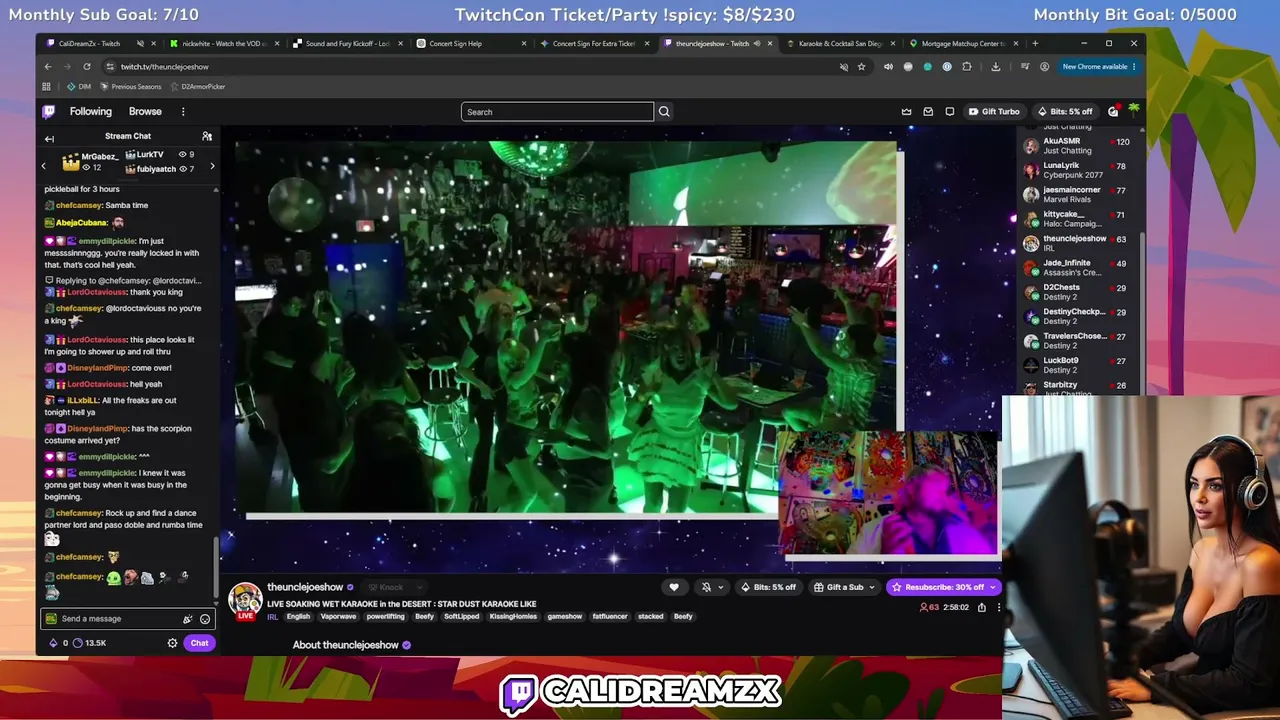Open the Prime loot crown icon
This screenshot has width=1280, height=720.
tap(906, 112)
